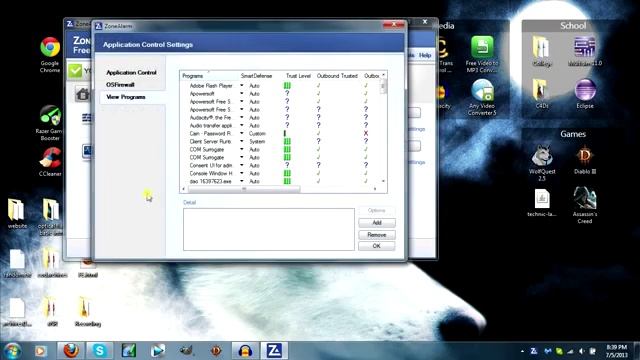Click the down arrow of programs list scrollbar

(x=383, y=181)
